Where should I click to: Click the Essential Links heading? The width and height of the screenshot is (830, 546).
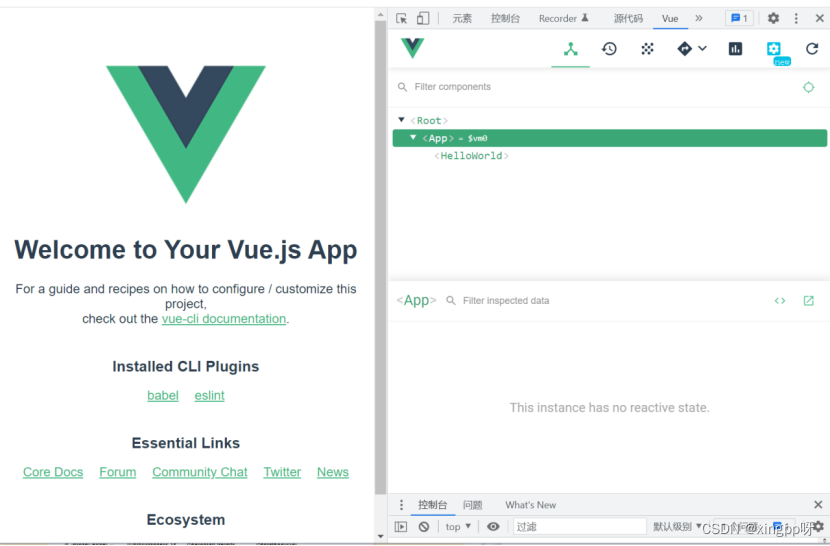(186, 443)
